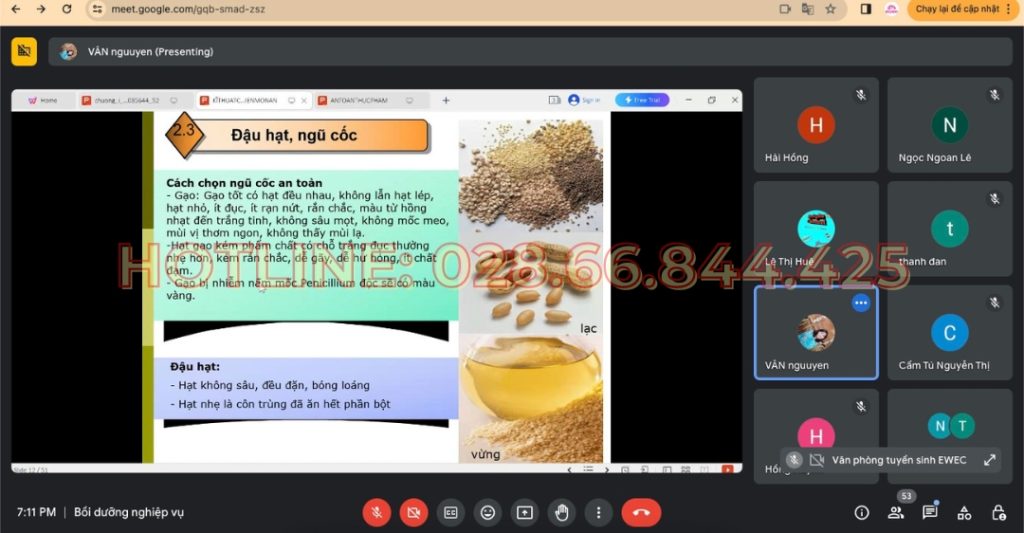Open chat with everyone
1024x533 pixels.
(x=930, y=513)
